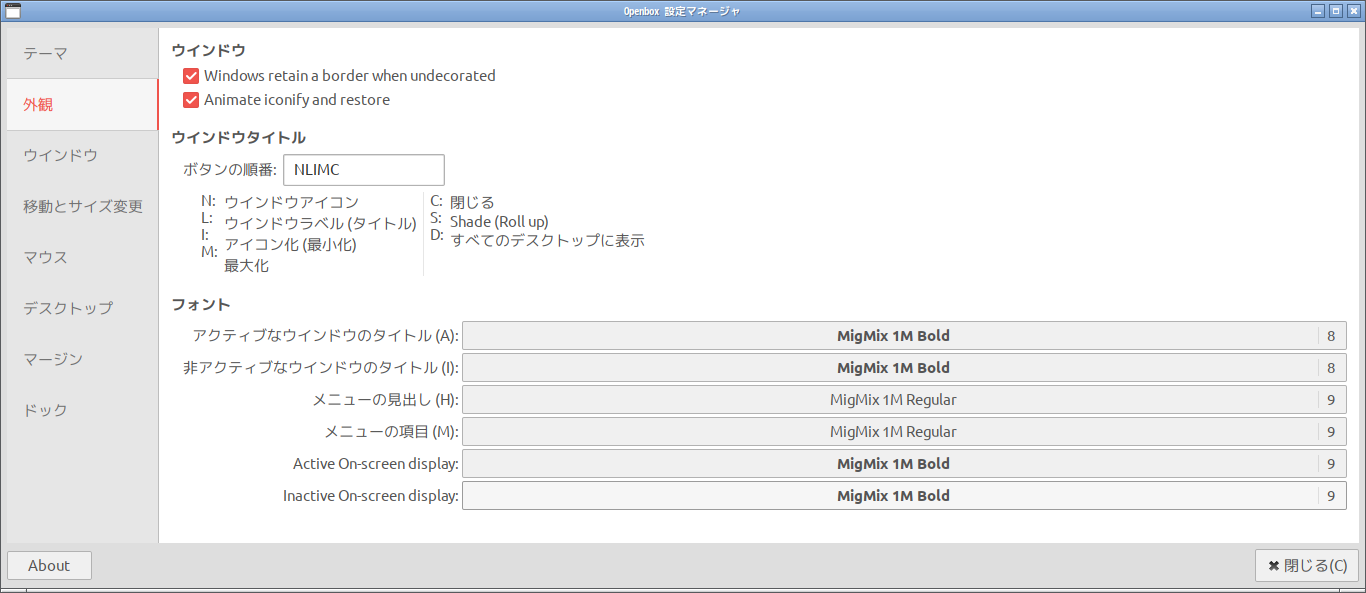
Task: Click the ウインドウアイコン legend text
Action: coord(291,203)
